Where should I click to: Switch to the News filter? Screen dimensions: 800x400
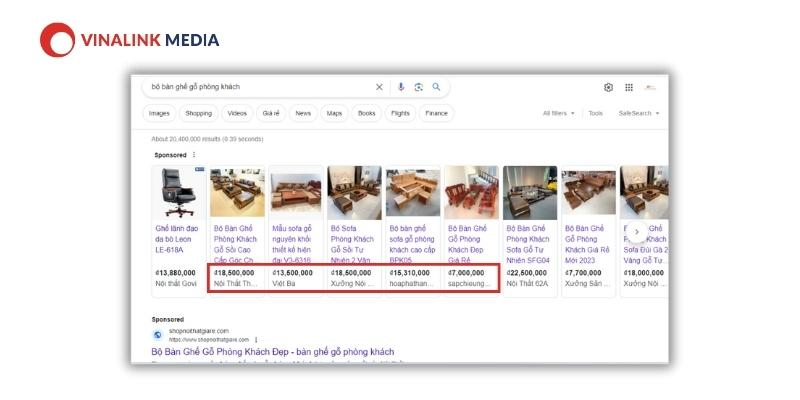[303, 113]
